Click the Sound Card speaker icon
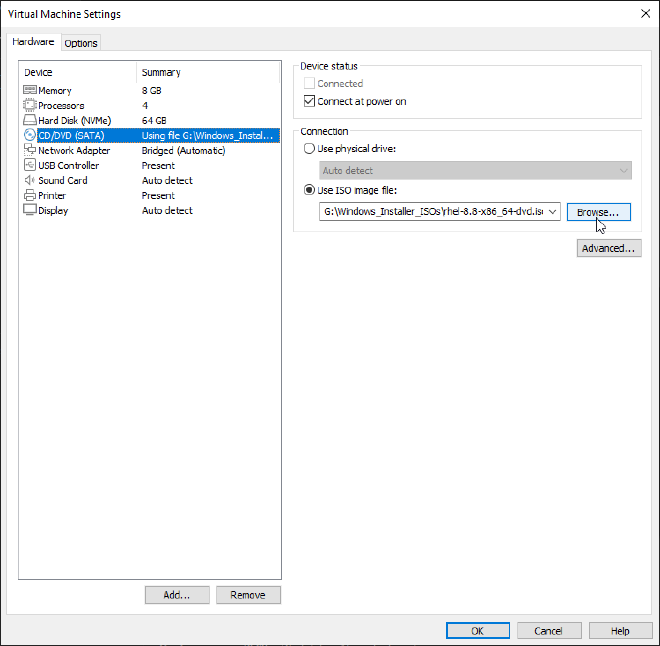Screen dimensions: 660x646 point(30,180)
